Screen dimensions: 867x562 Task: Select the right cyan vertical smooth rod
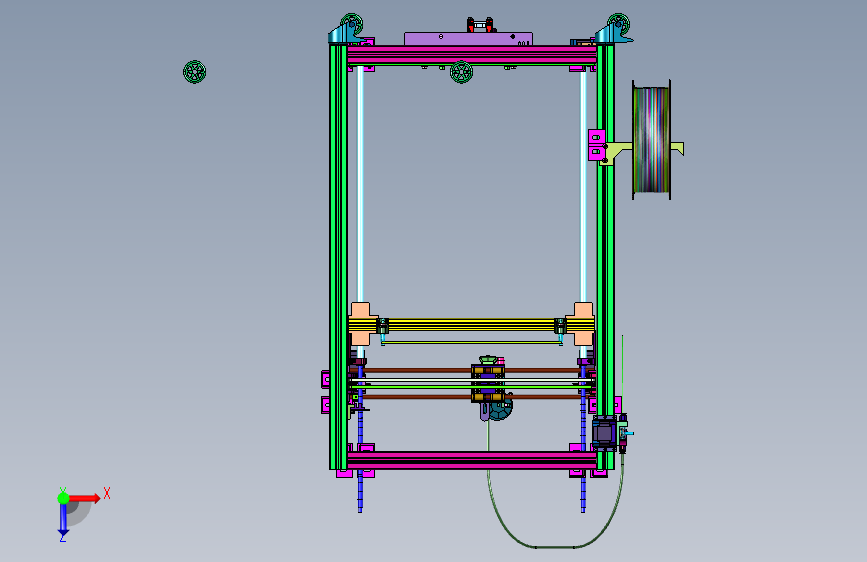coord(583,184)
